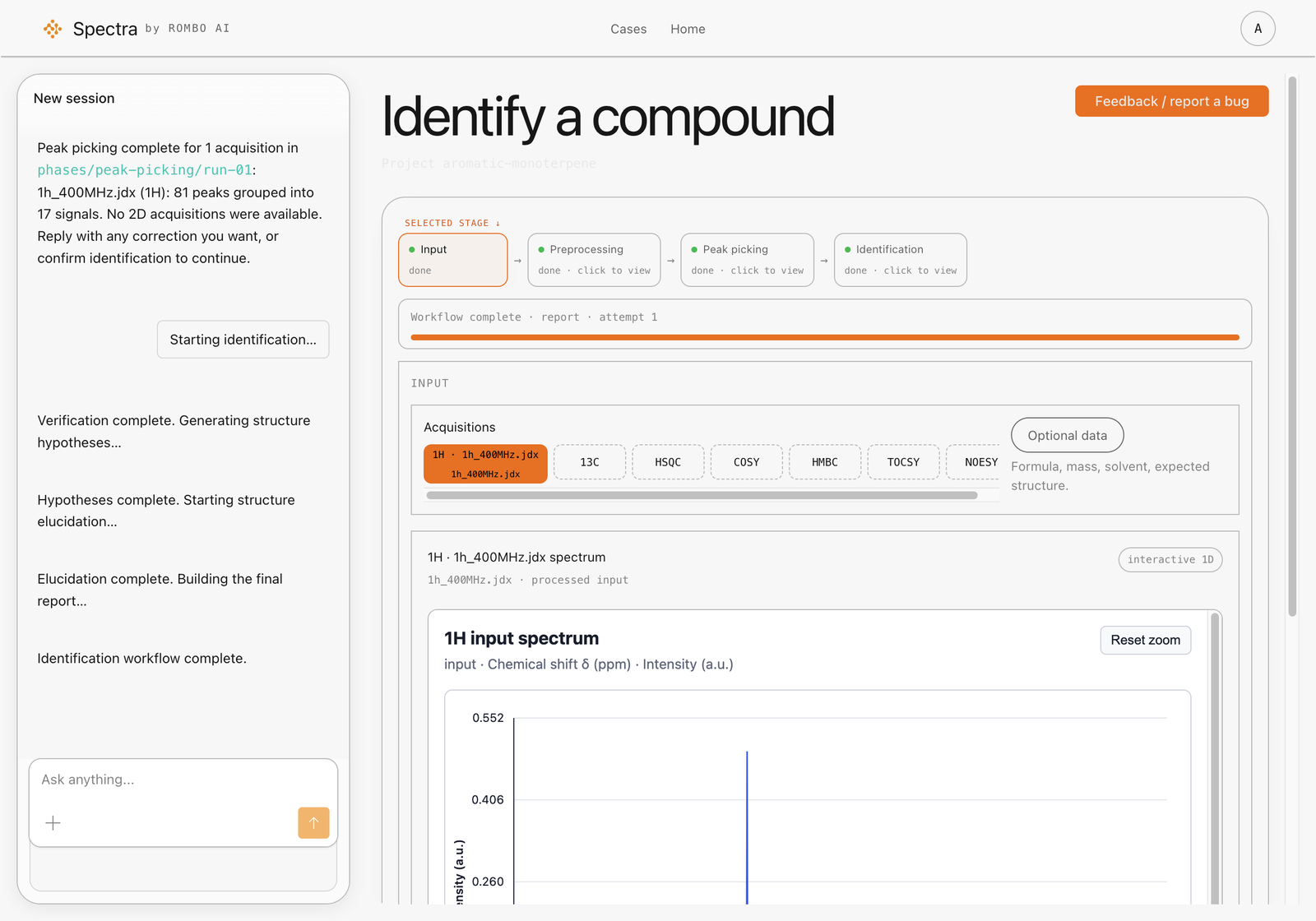Screen dimensions: 1316x921
Task: Open the Preprocessing stage
Action: point(594,260)
